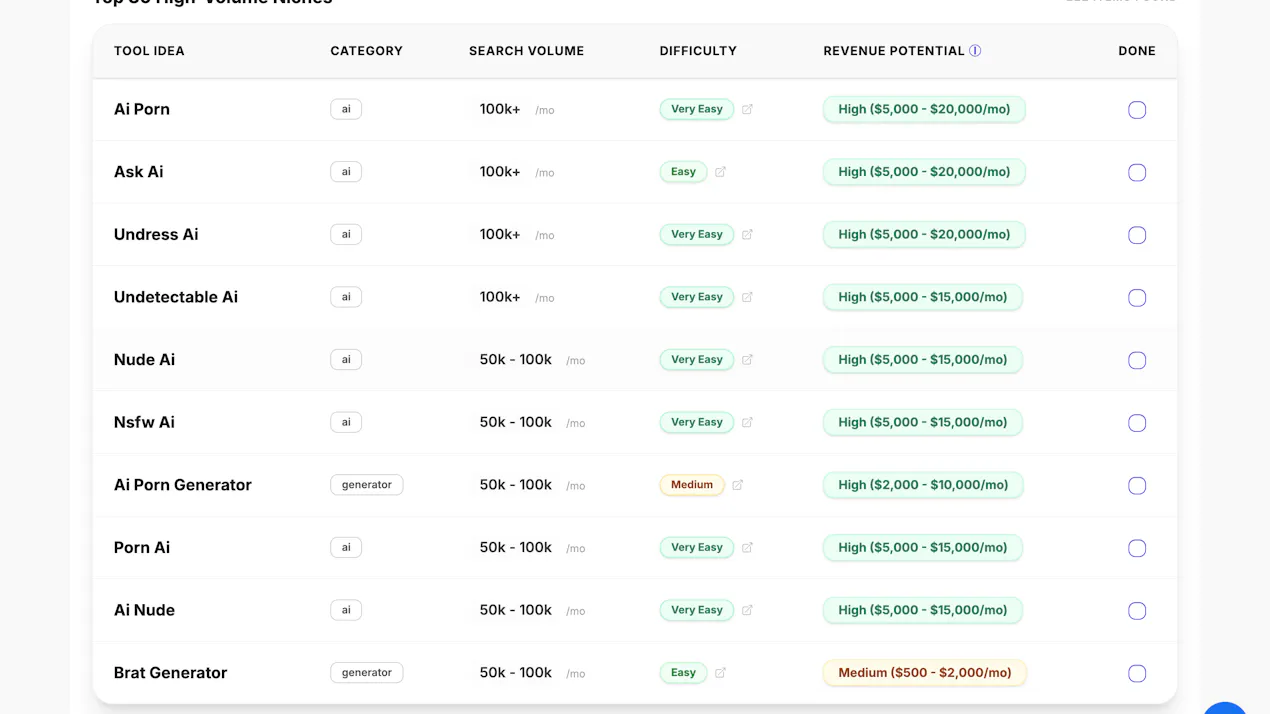This screenshot has width=1270, height=714.
Task: Select the Brat Generator tool idea name
Action: click(171, 673)
